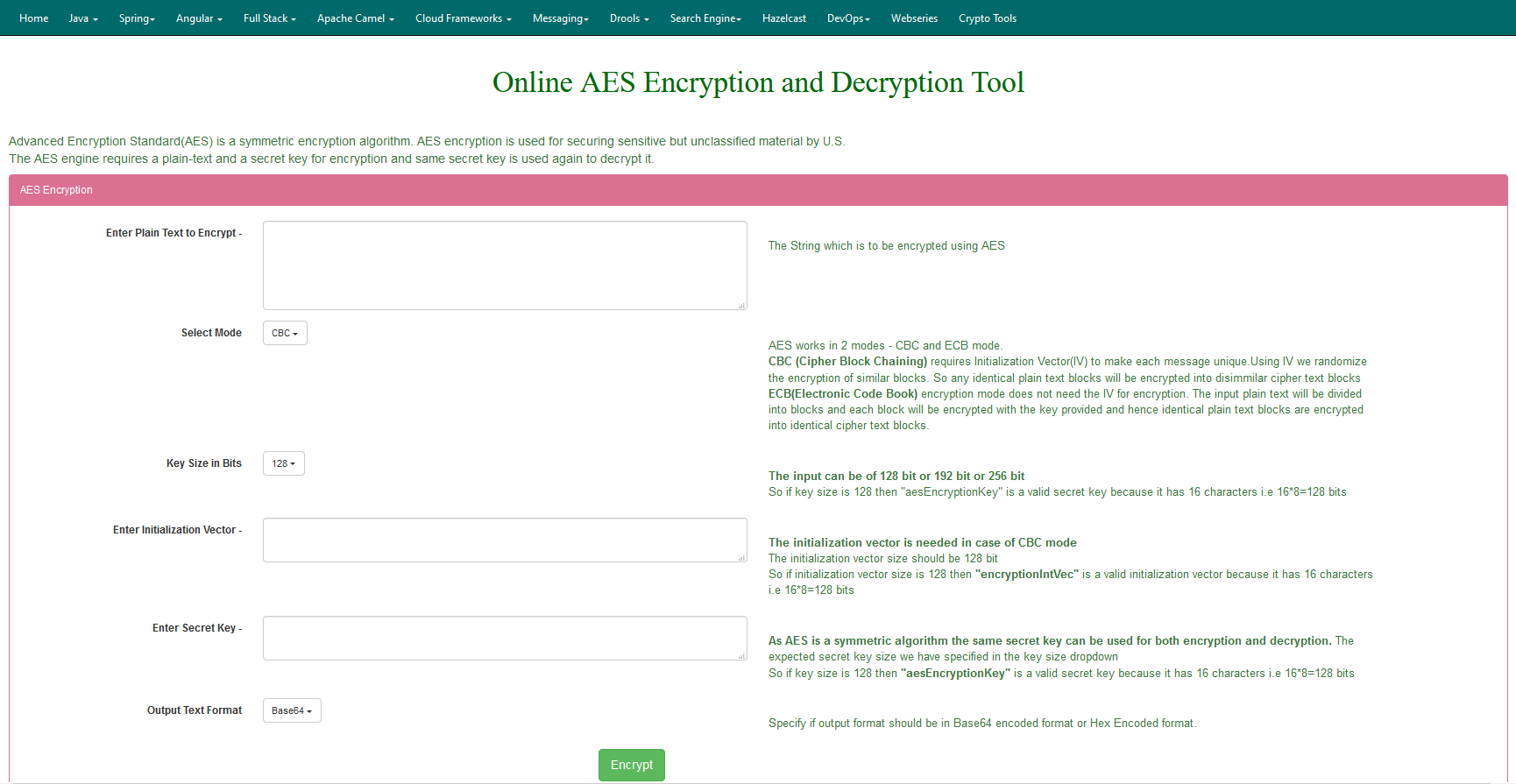Screen dimensions: 1516x784
Task: Click the AES Encryption panel header
Action: (x=758, y=190)
